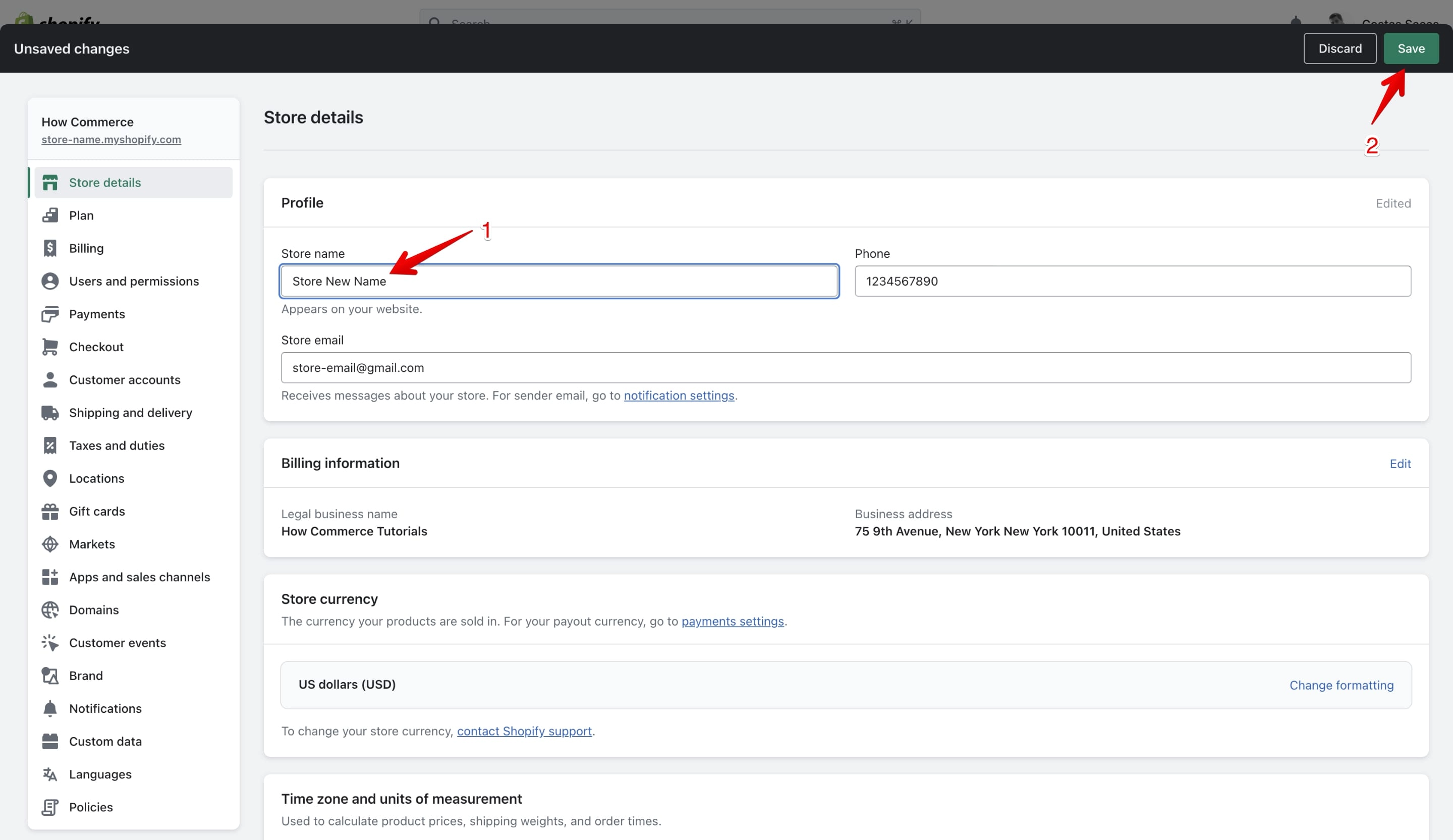The width and height of the screenshot is (1453, 840).
Task: Click the 'How Commerce Tutorials' legal business name
Action: [354, 531]
